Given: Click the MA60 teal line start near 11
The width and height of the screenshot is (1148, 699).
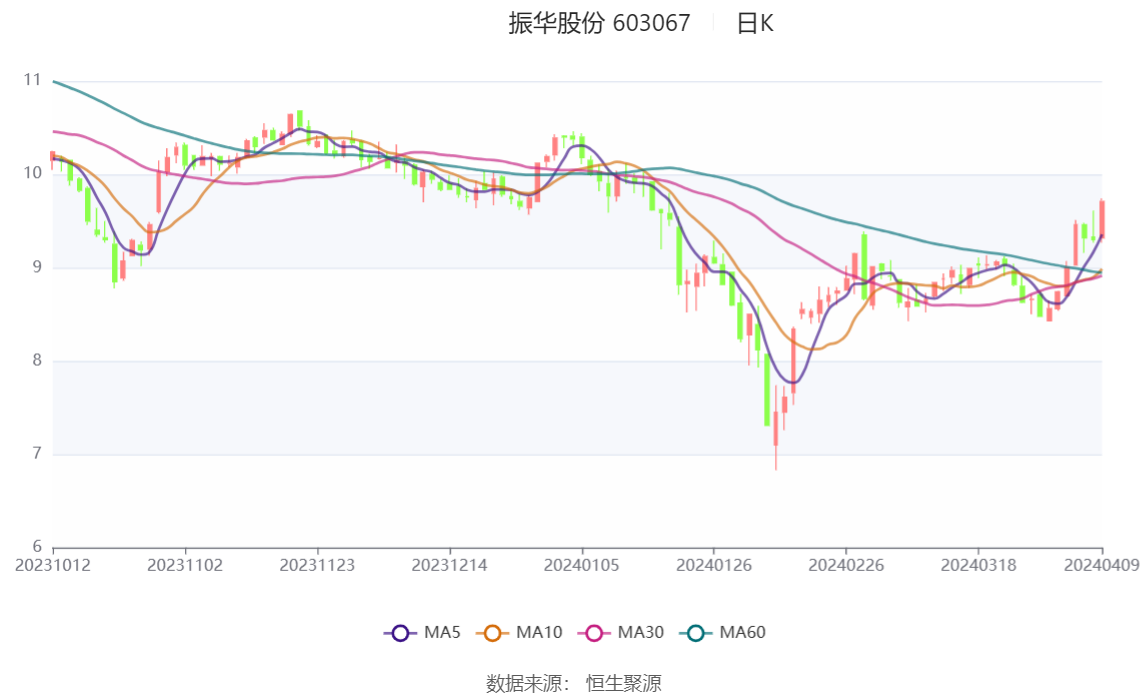Looking at the screenshot, I should [x=55, y=81].
